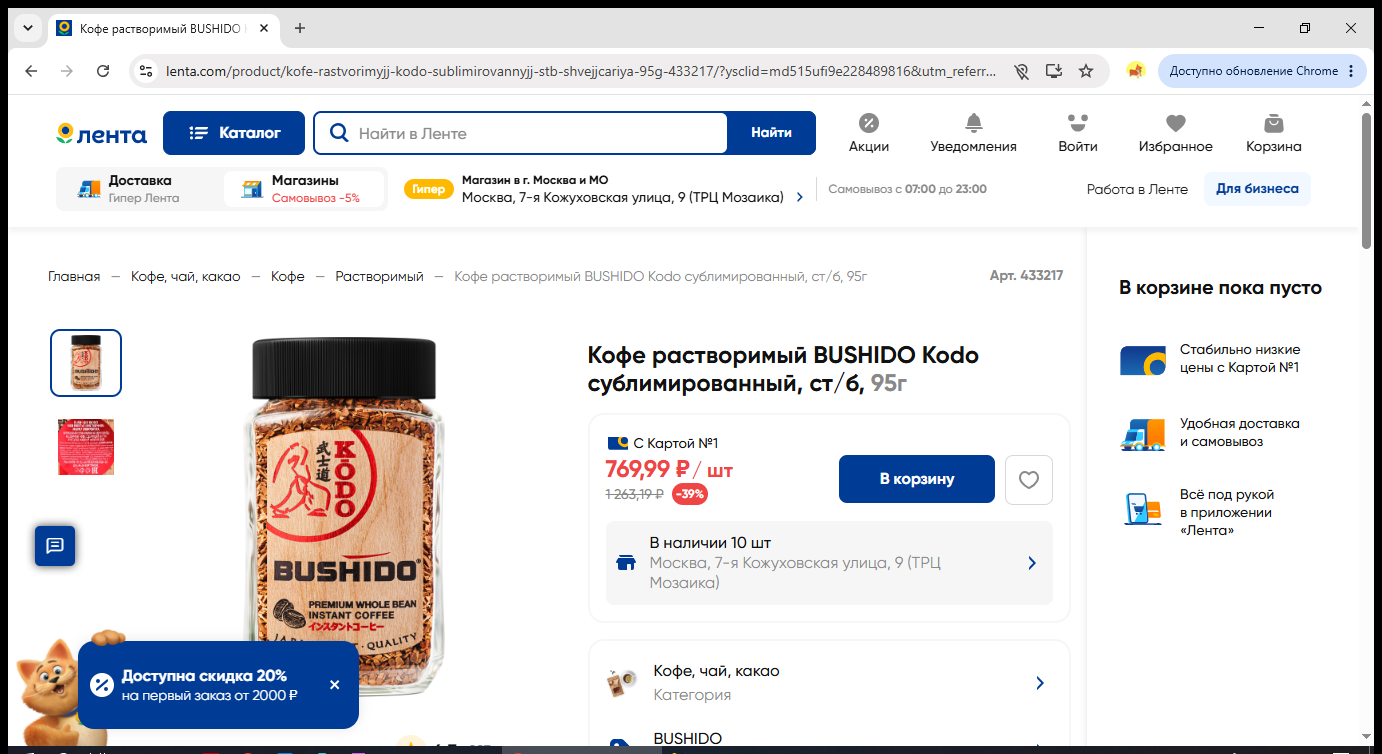The width and height of the screenshot is (1382, 754).
Task: Click the С Картой №1 label
Action: 663,443
